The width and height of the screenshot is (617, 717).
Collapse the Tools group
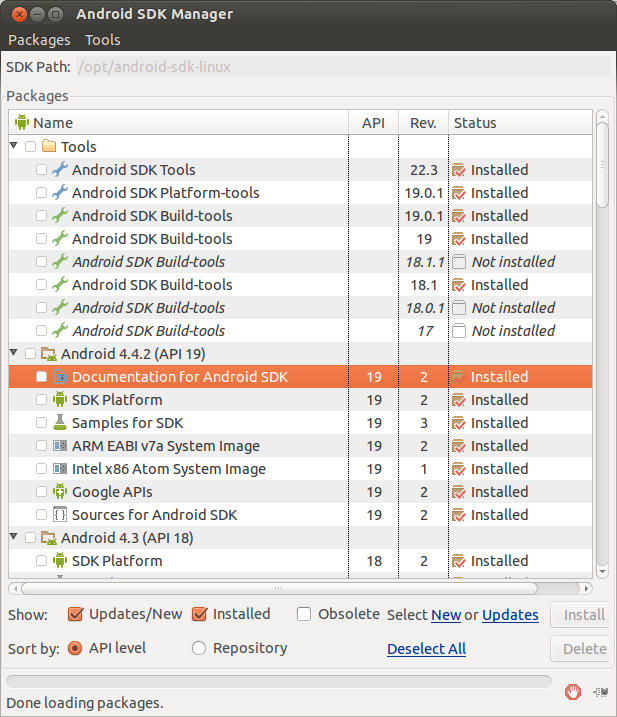14,146
